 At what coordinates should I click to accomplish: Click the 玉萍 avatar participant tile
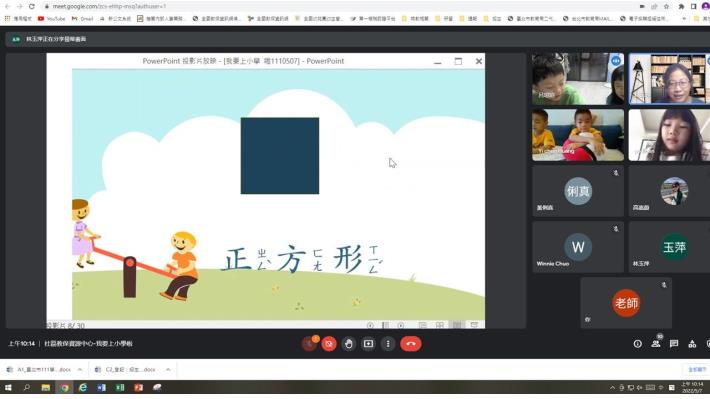click(x=669, y=247)
